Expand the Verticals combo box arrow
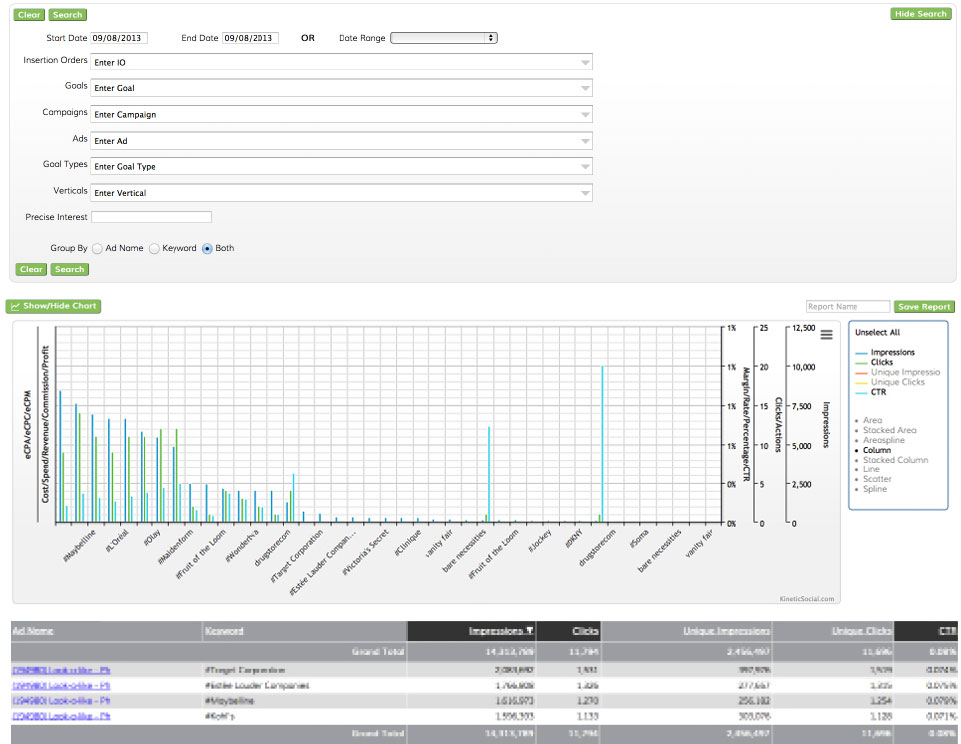 [x=585, y=193]
